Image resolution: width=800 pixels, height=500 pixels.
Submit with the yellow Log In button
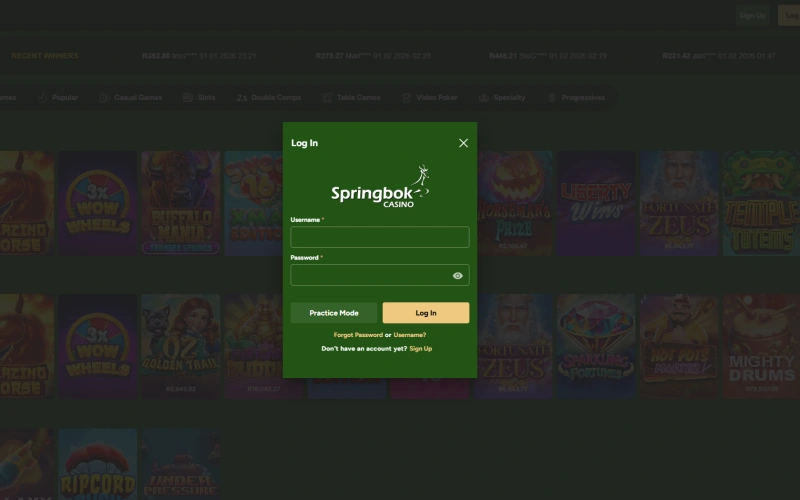click(425, 313)
